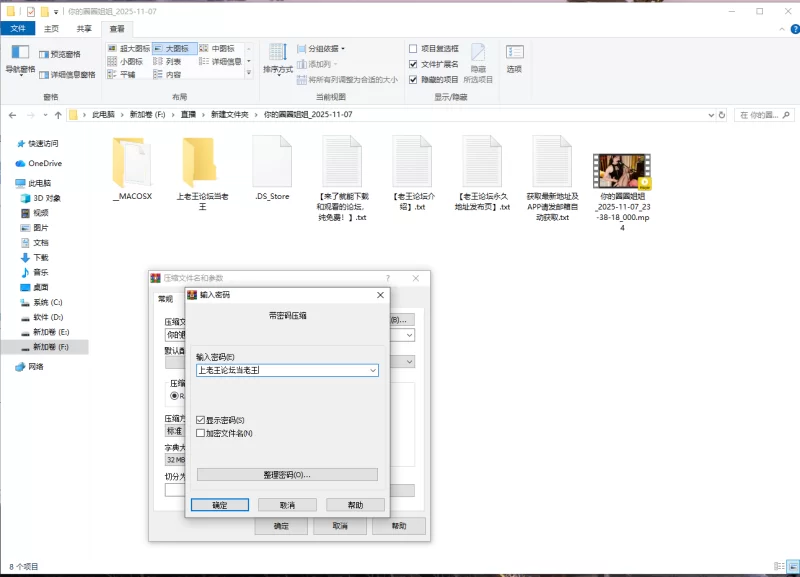Open Network in the sidebar
800x577 pixels.
pyautogui.click(x=30, y=366)
